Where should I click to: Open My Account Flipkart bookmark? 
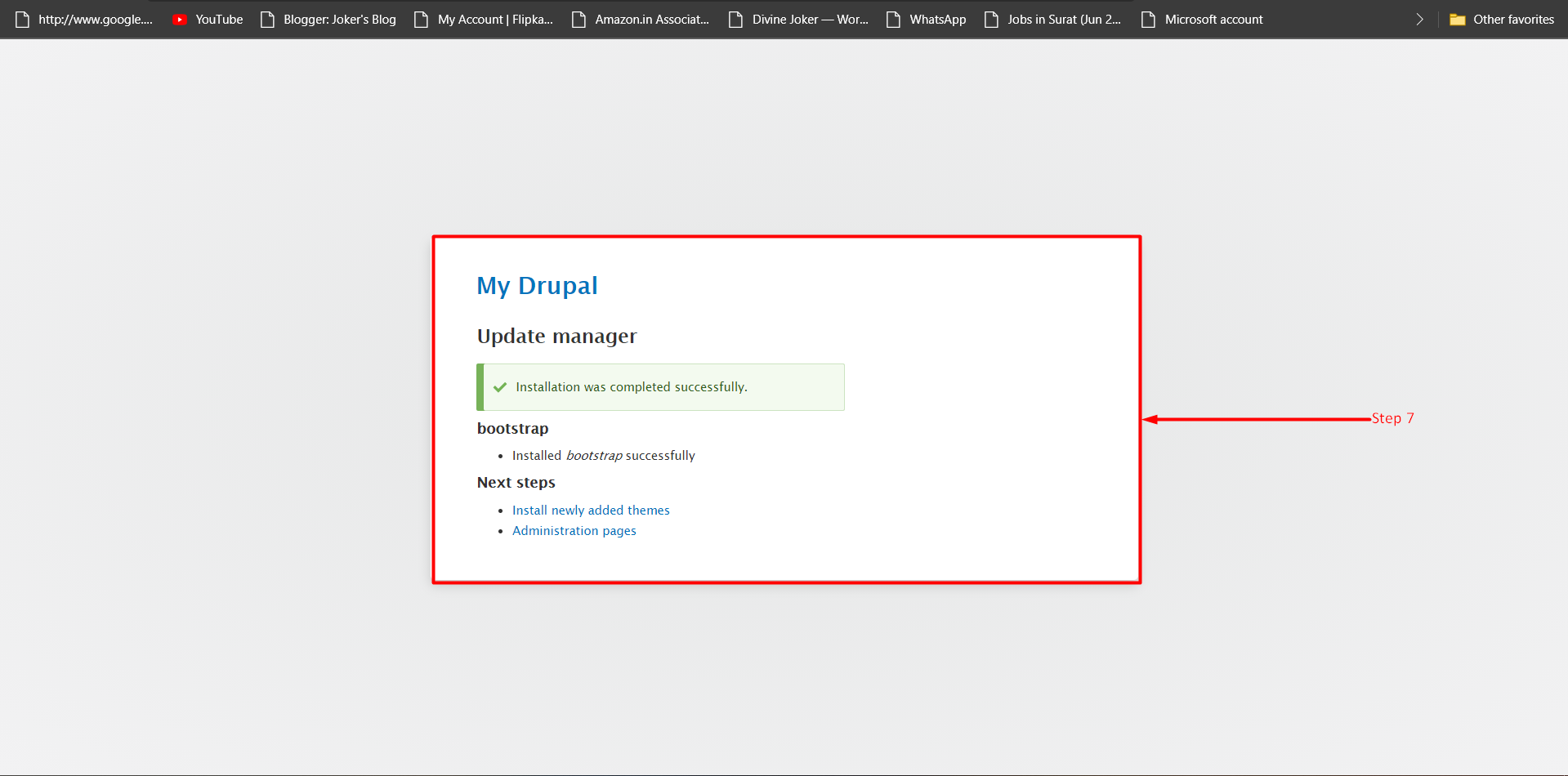(484, 20)
